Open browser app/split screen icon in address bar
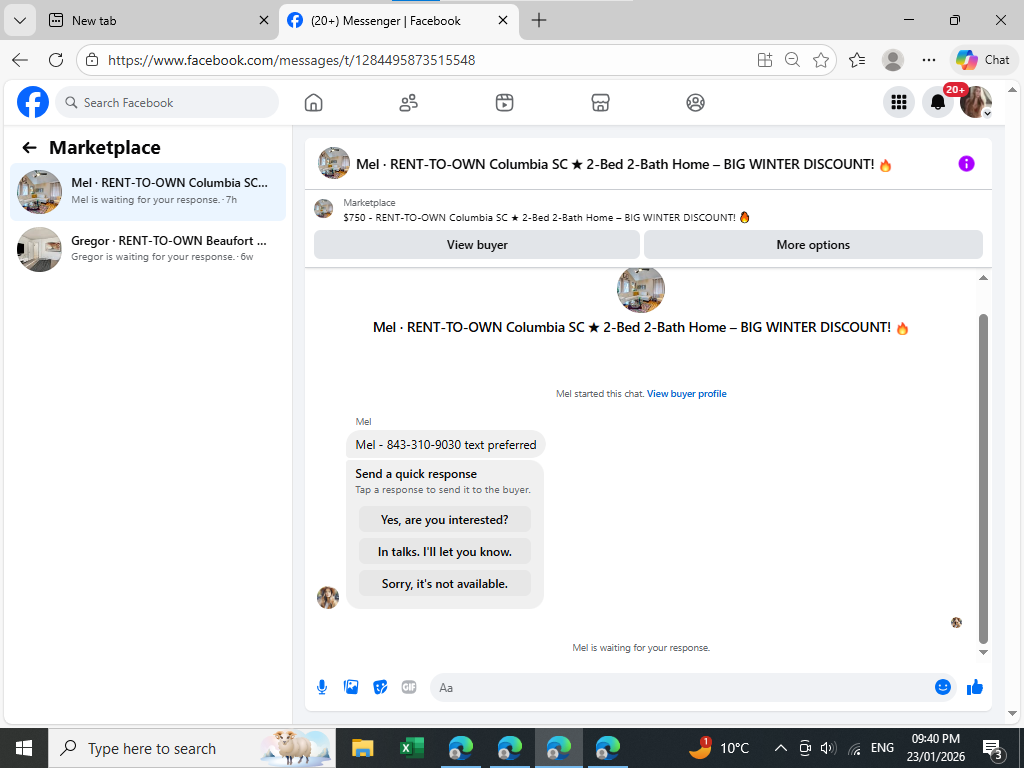1024x768 pixels. point(765,60)
